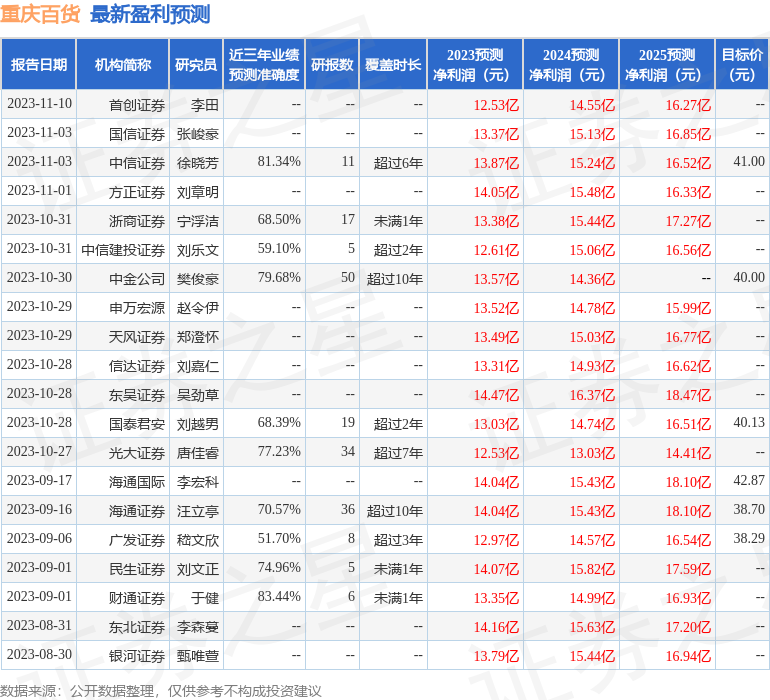770x700 pixels.
Task: Click the date 2023-10-30
Action: [x=39, y=278]
